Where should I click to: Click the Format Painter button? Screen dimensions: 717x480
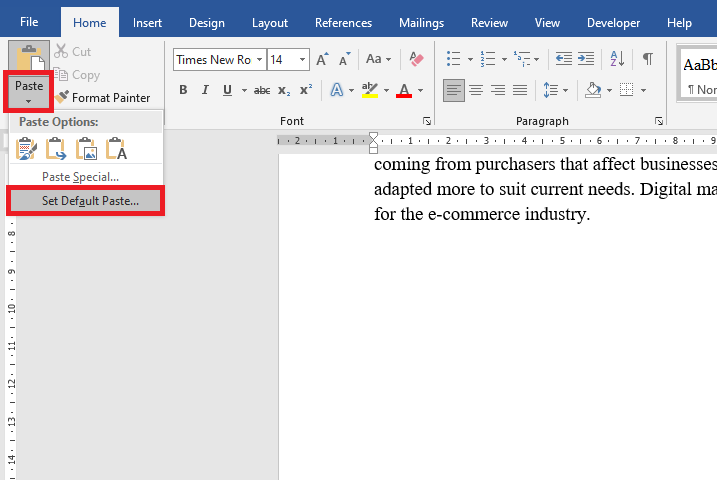coord(103,98)
